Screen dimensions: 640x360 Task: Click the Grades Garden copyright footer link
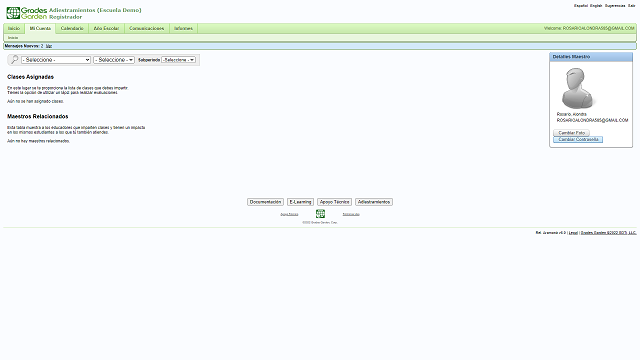(608, 233)
